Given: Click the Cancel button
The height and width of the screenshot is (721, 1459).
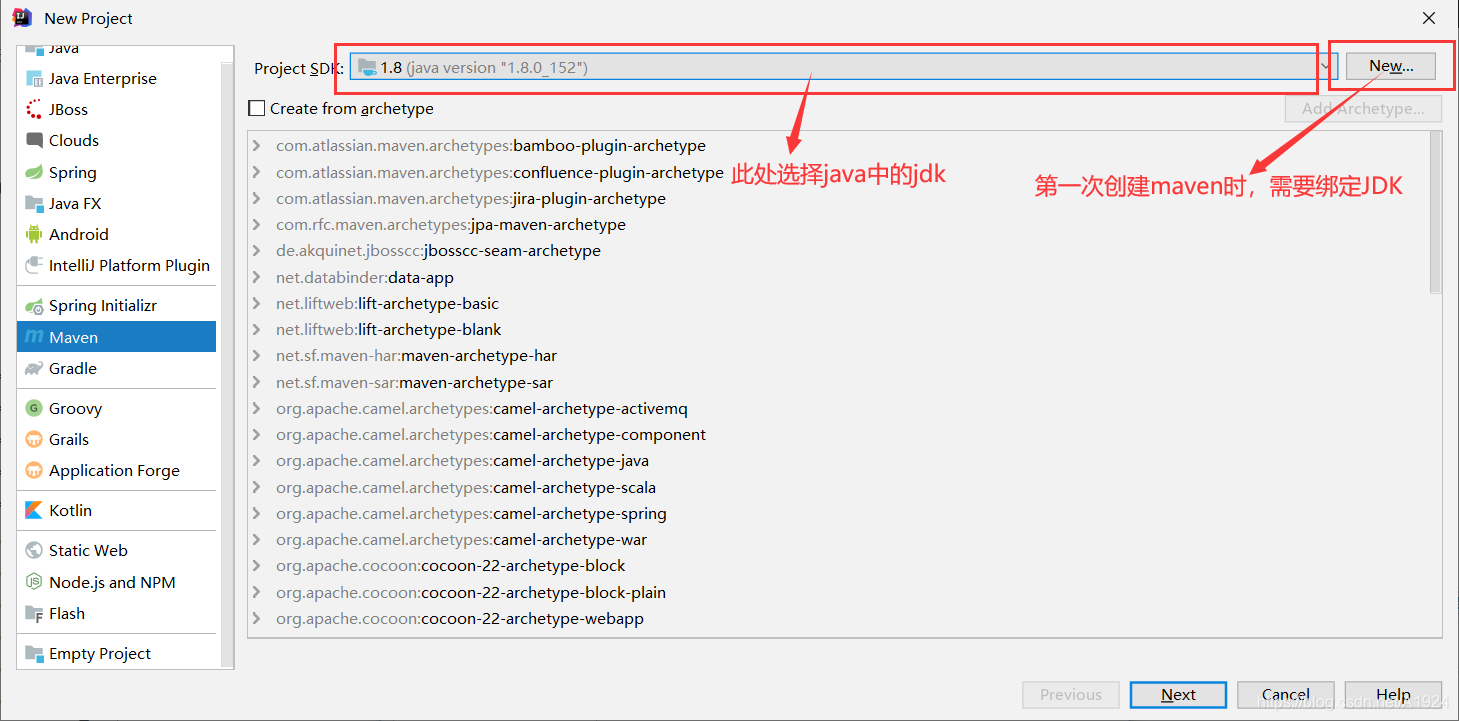Looking at the screenshot, I should (x=1286, y=695).
